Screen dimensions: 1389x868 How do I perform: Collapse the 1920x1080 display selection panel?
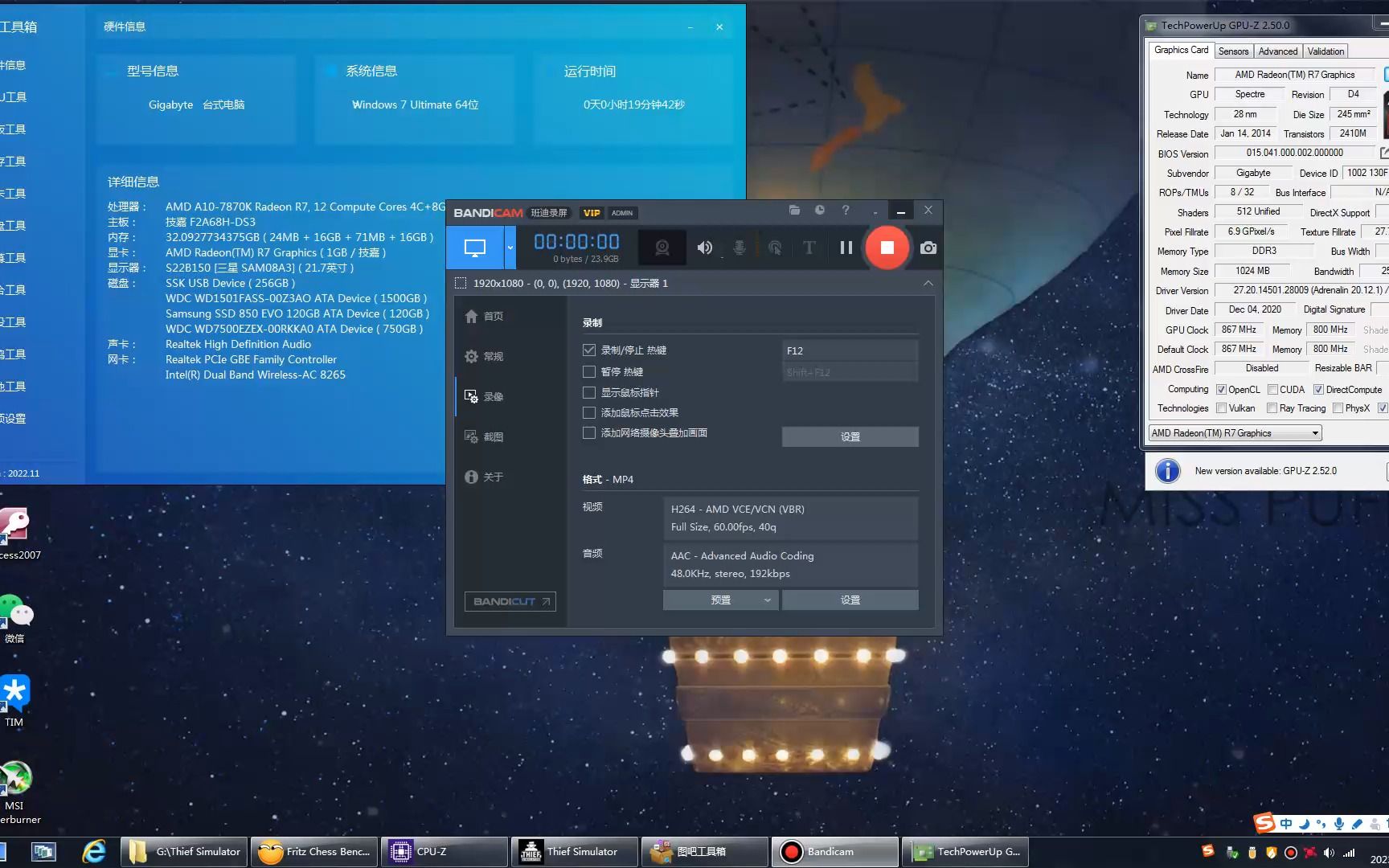[x=928, y=283]
